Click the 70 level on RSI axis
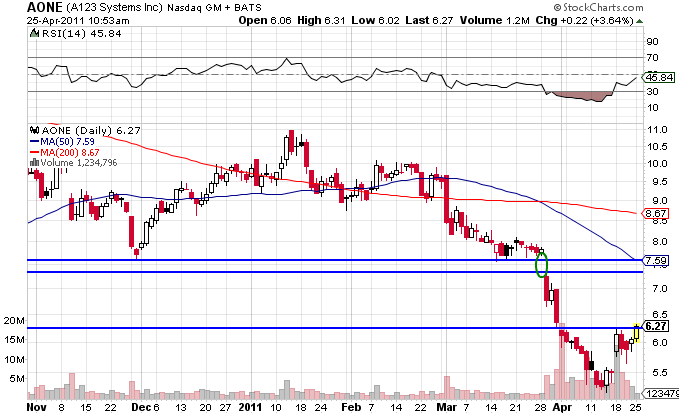 point(652,58)
